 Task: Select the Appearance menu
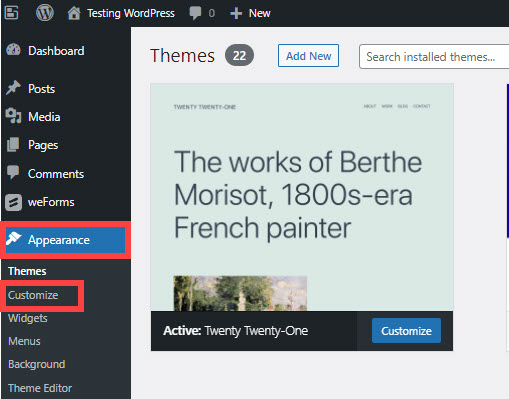(x=65, y=240)
